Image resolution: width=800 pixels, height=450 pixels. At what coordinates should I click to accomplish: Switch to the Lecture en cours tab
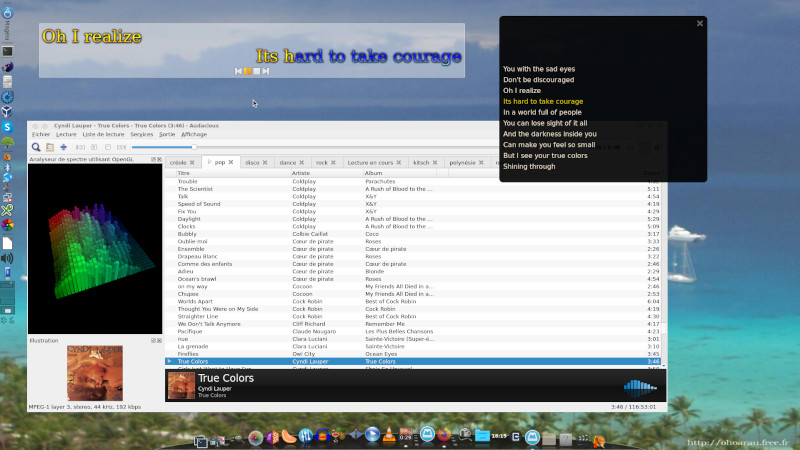click(x=370, y=162)
